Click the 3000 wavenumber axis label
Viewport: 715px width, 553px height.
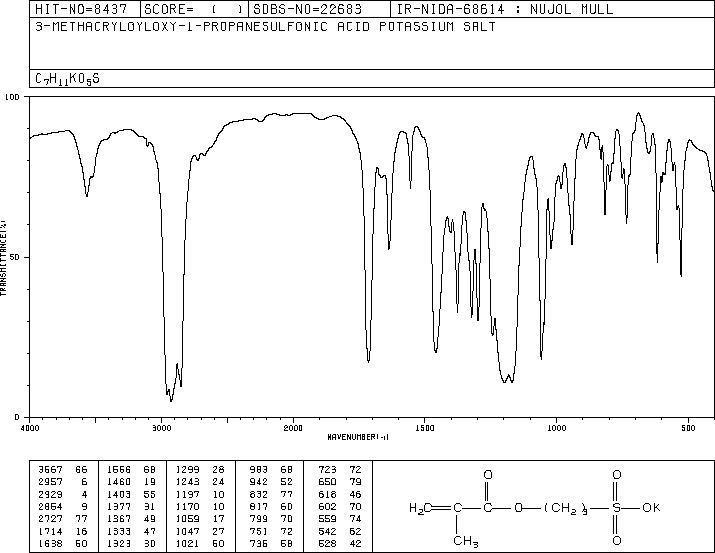(161, 428)
